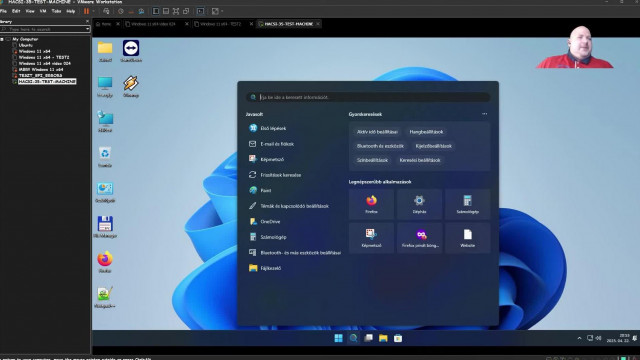Click the Keresési beállítások chip

(x=420, y=160)
